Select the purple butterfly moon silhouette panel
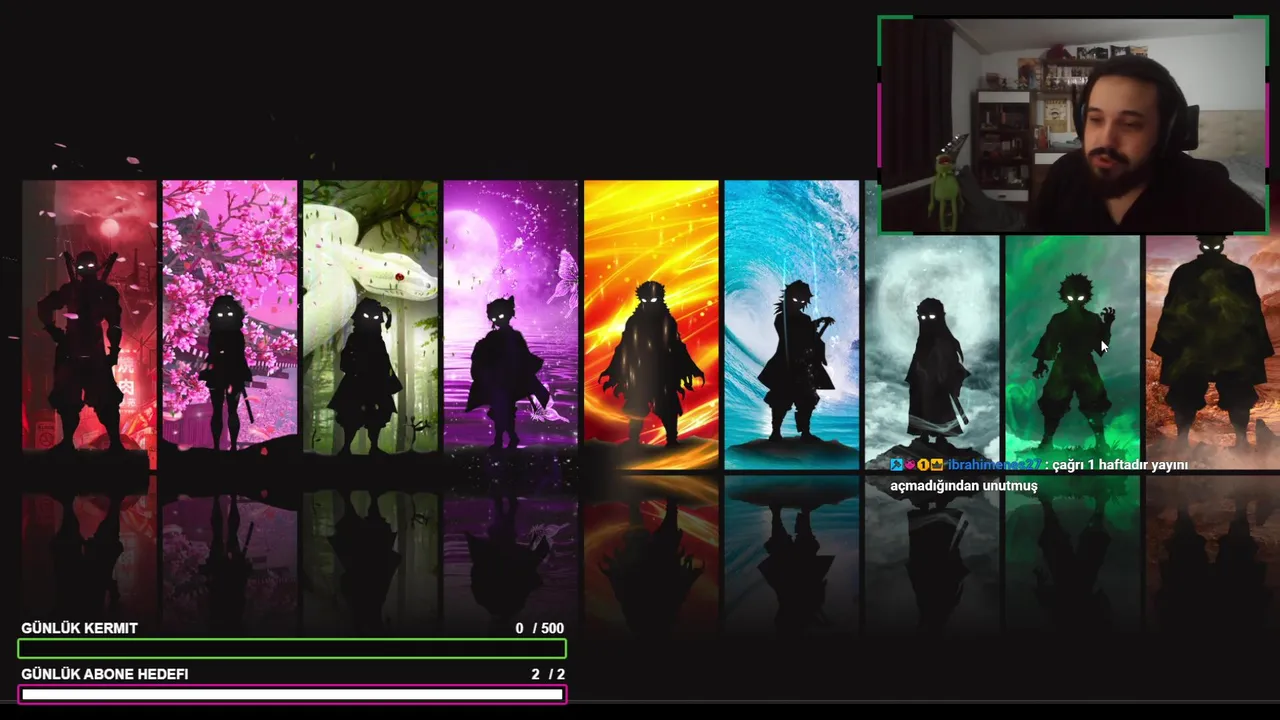 pos(511,324)
